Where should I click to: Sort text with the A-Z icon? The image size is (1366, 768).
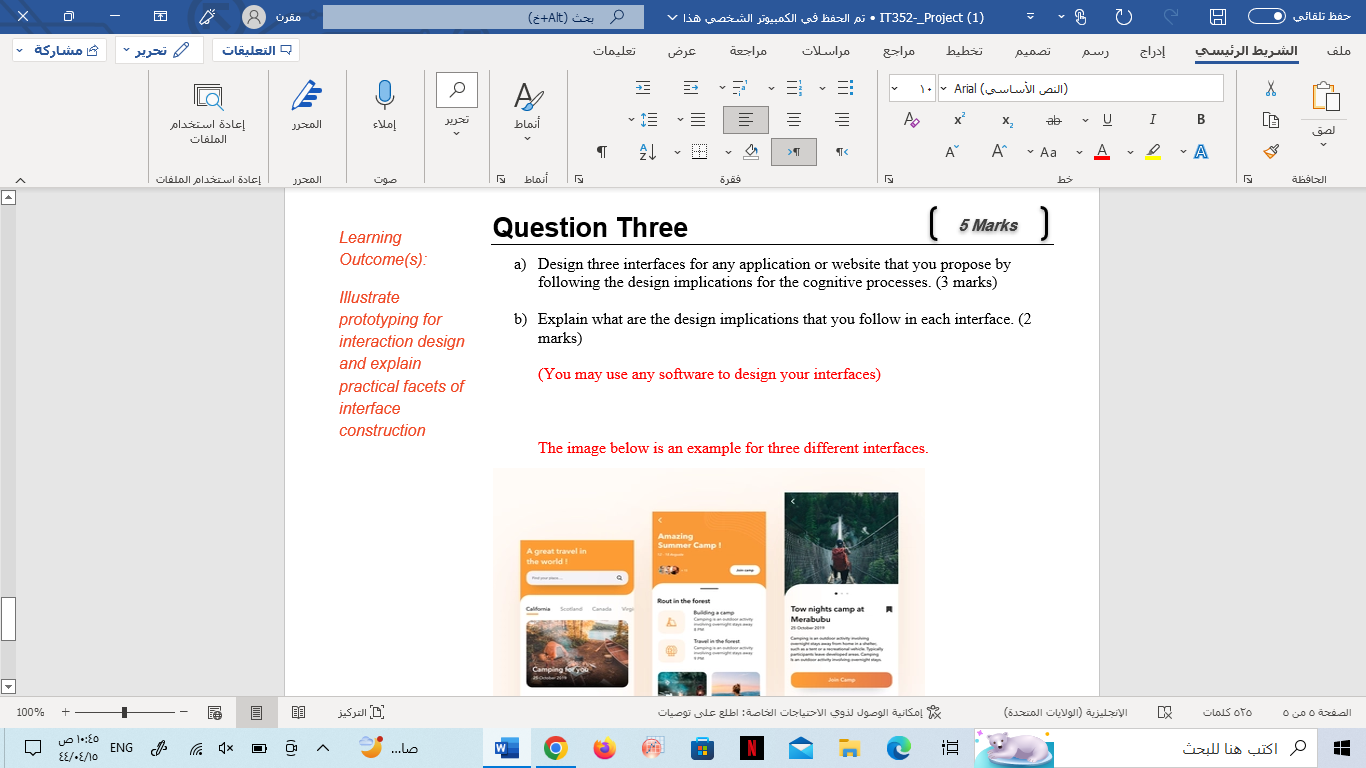[x=647, y=152]
